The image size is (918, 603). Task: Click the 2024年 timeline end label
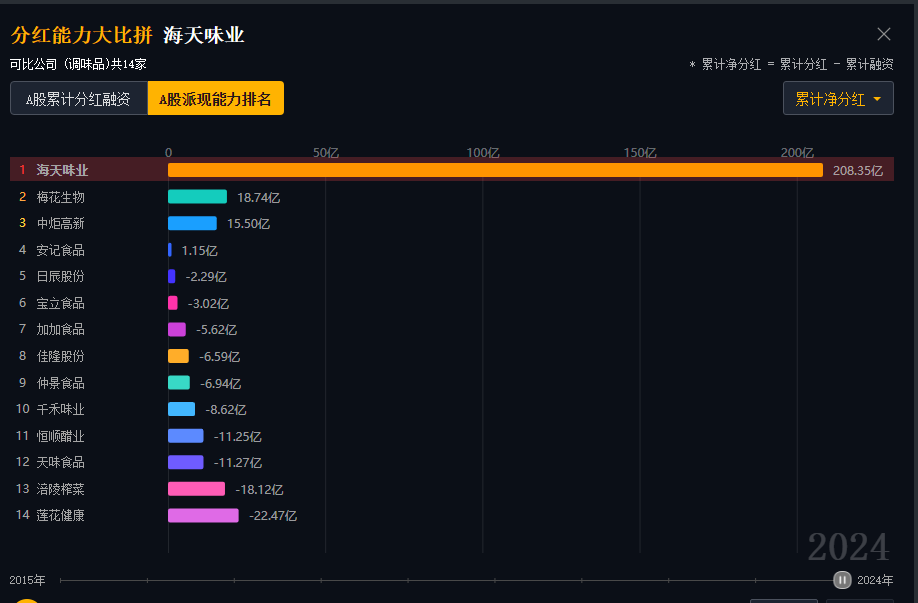tap(875, 580)
